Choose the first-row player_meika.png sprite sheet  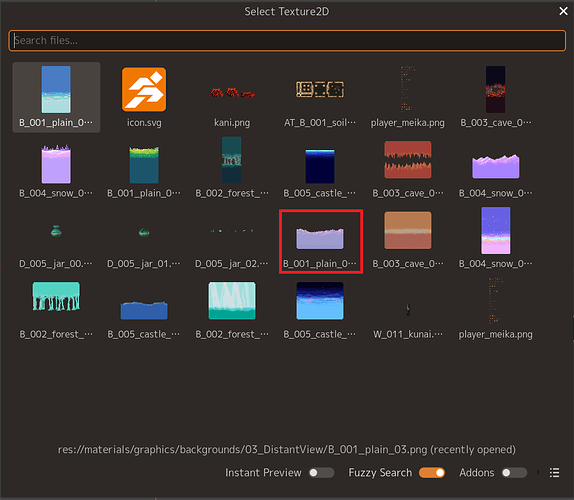pos(408,97)
